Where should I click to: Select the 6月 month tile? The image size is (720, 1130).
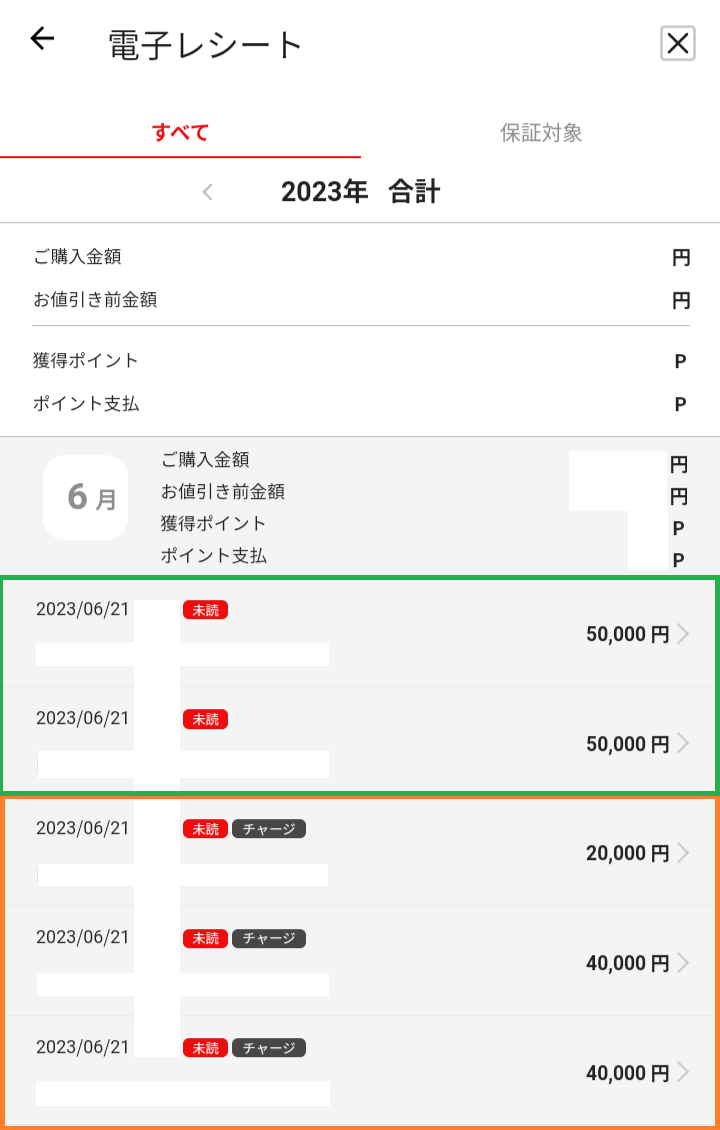(86, 497)
